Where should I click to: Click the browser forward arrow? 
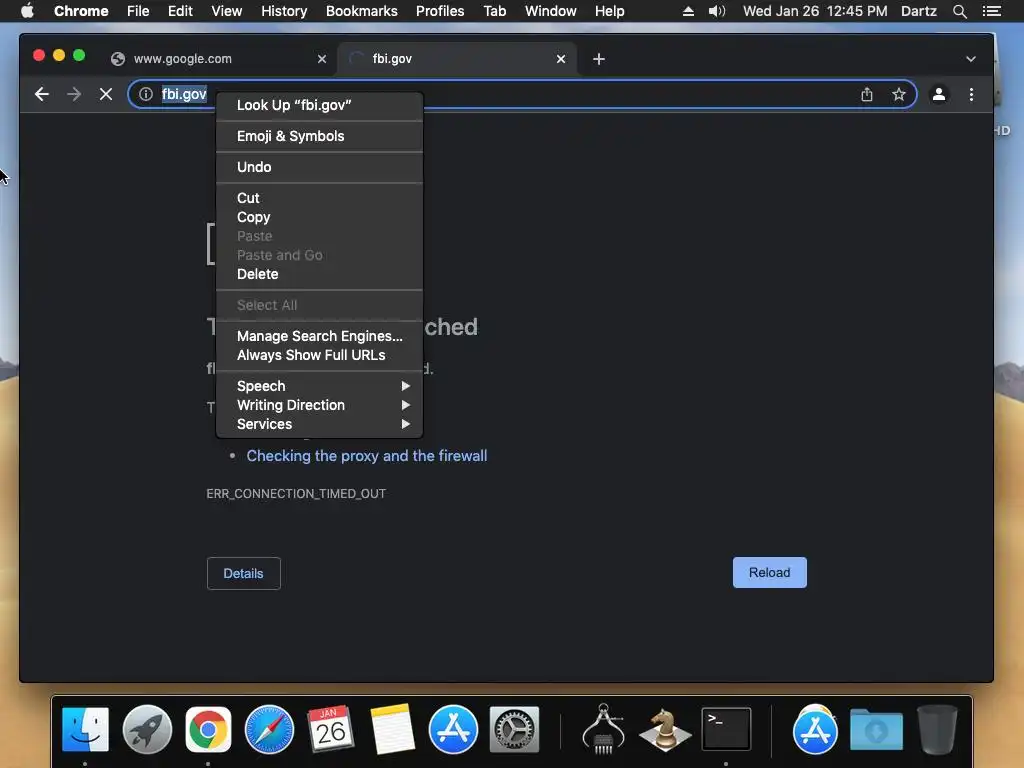tap(74, 94)
